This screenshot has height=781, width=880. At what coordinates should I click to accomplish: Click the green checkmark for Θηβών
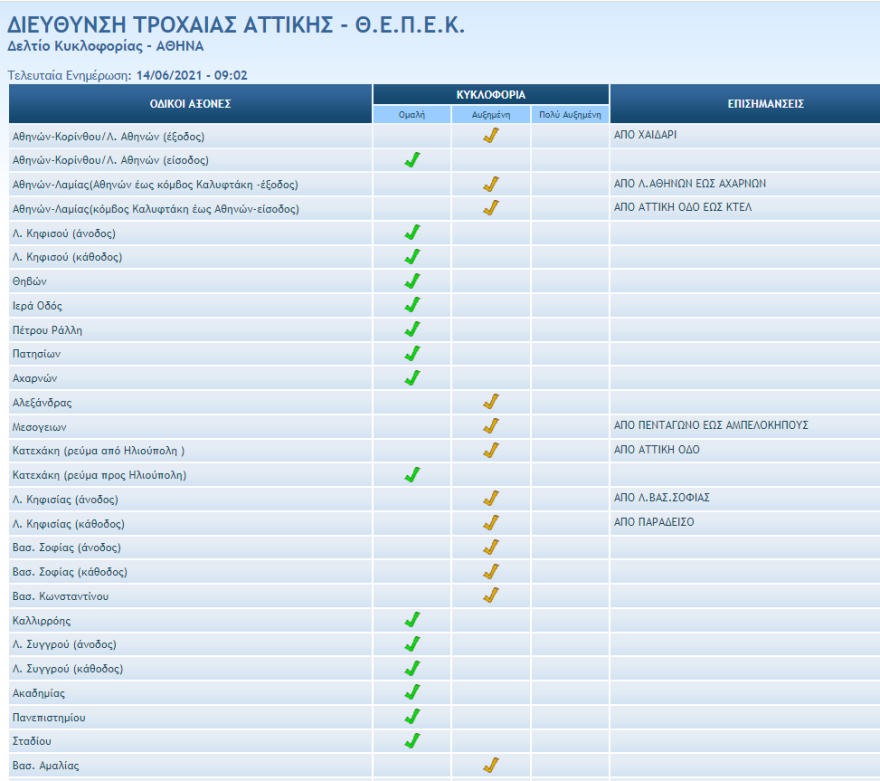click(x=412, y=281)
